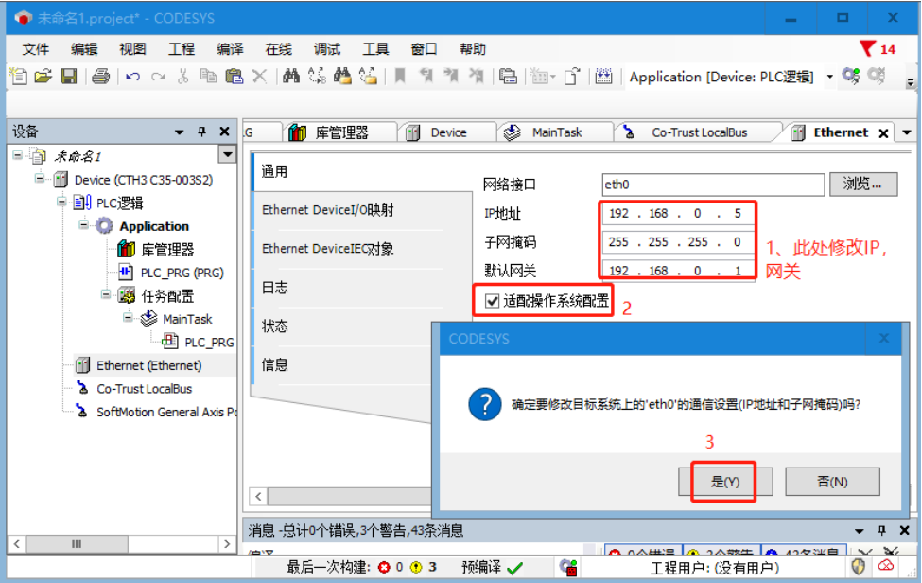Image resolution: width=922 pixels, height=583 pixels.
Task: Click the Copy toolbar icon
Action: (208, 76)
